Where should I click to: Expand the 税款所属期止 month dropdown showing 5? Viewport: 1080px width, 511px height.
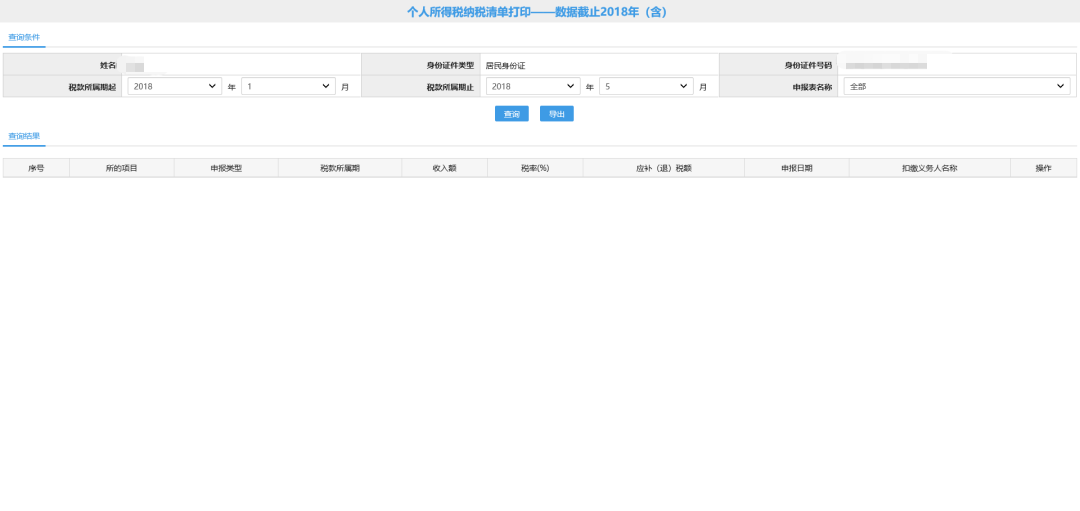(646, 87)
